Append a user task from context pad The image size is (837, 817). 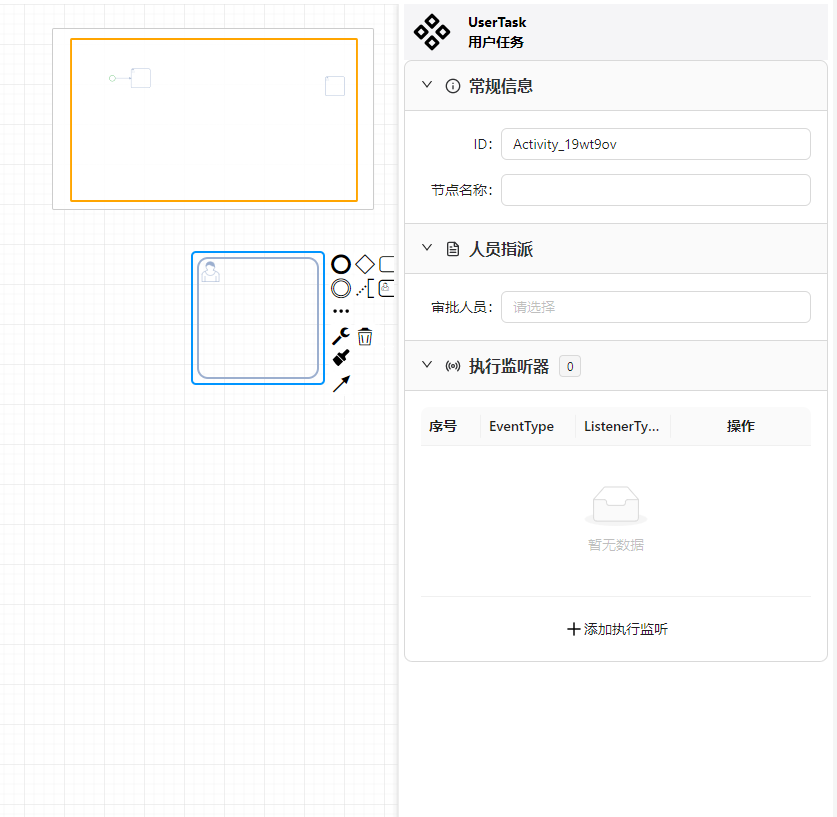point(386,288)
